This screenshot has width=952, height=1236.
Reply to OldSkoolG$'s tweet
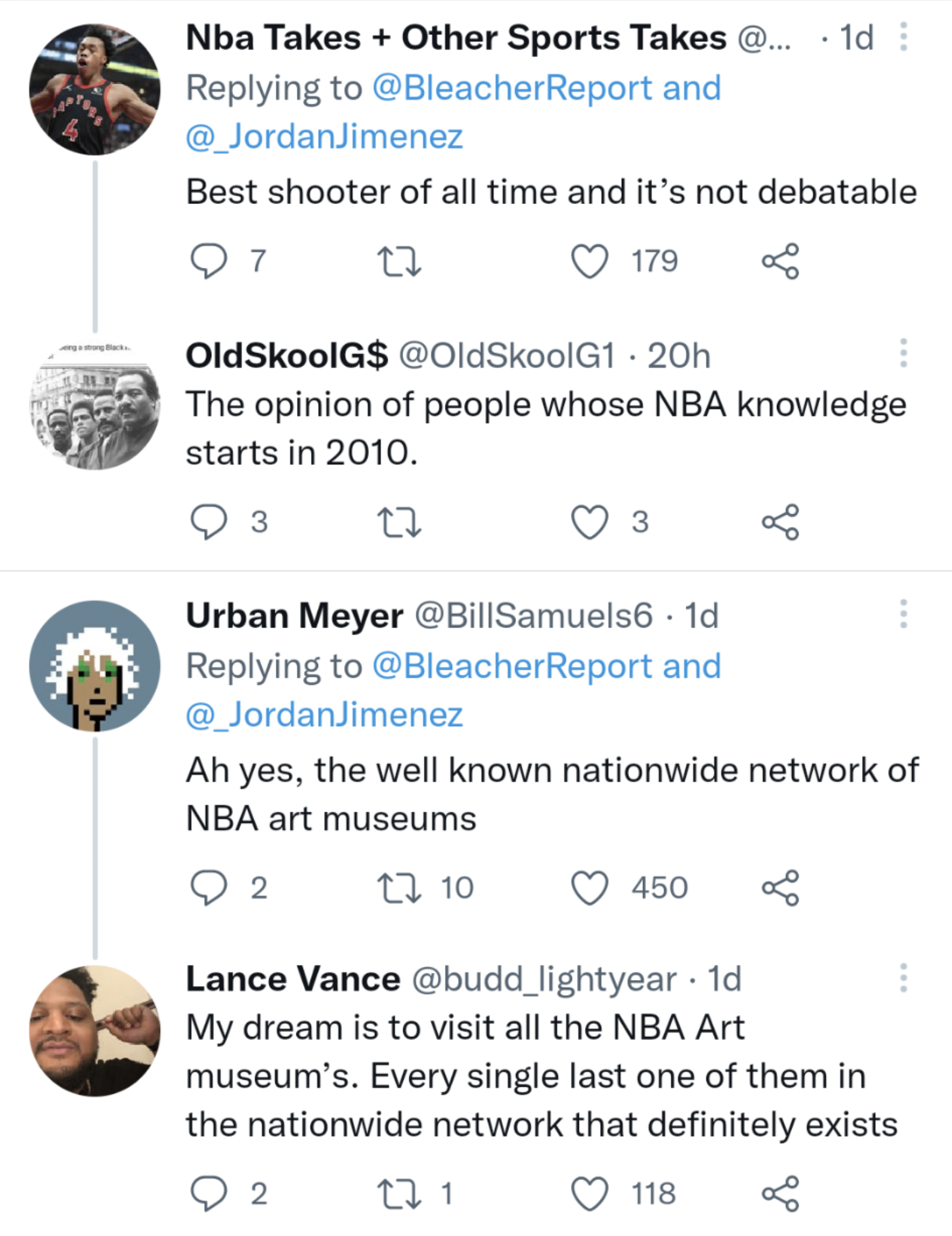pos(209,522)
